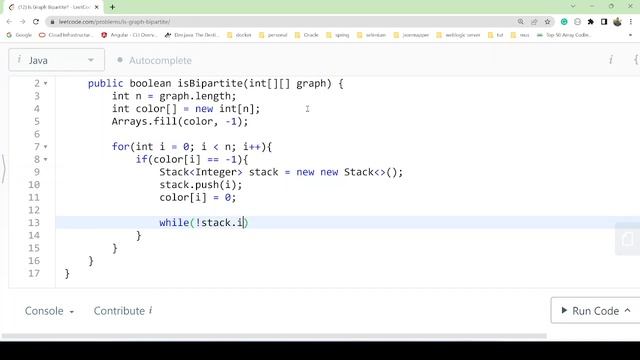Open the docker bookmark folder
Screen dimensions: 640x360
[x=239, y=35]
